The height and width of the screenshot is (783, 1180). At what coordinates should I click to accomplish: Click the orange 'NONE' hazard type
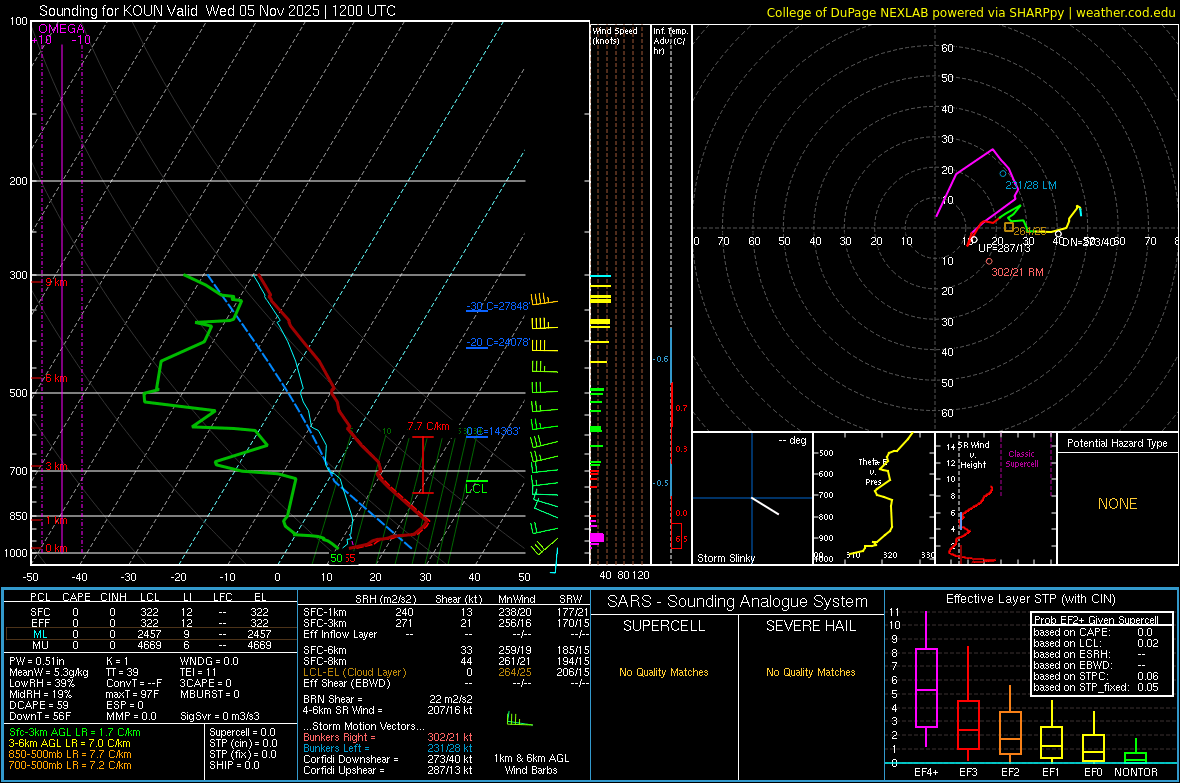pos(1117,504)
